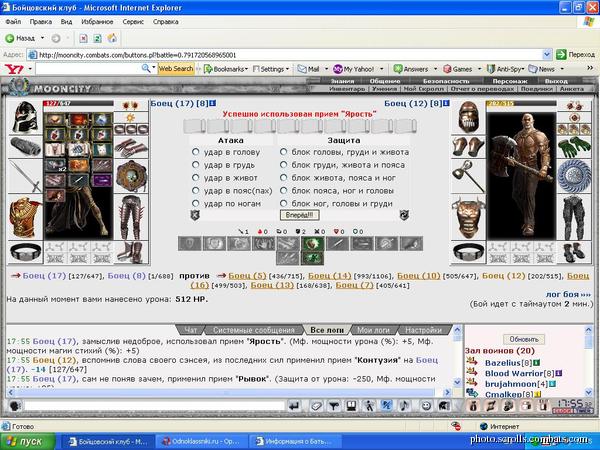Open the smiley emoticon picker
This screenshot has width=600, height=450.
[x=426, y=406]
